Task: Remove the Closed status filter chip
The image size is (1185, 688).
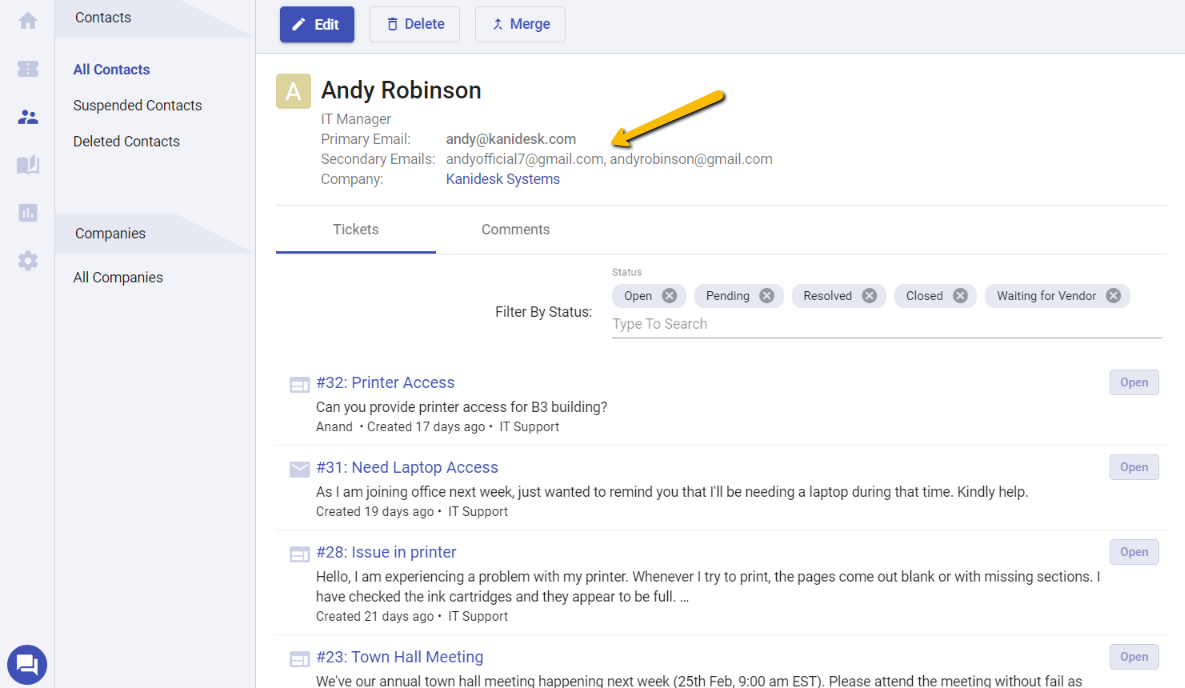Action: [959, 295]
